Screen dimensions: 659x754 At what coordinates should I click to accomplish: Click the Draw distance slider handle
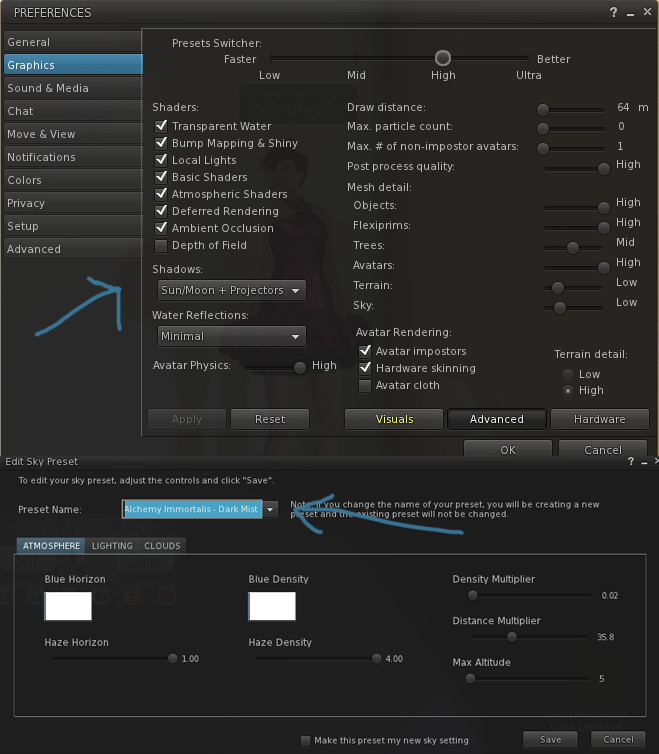543,110
